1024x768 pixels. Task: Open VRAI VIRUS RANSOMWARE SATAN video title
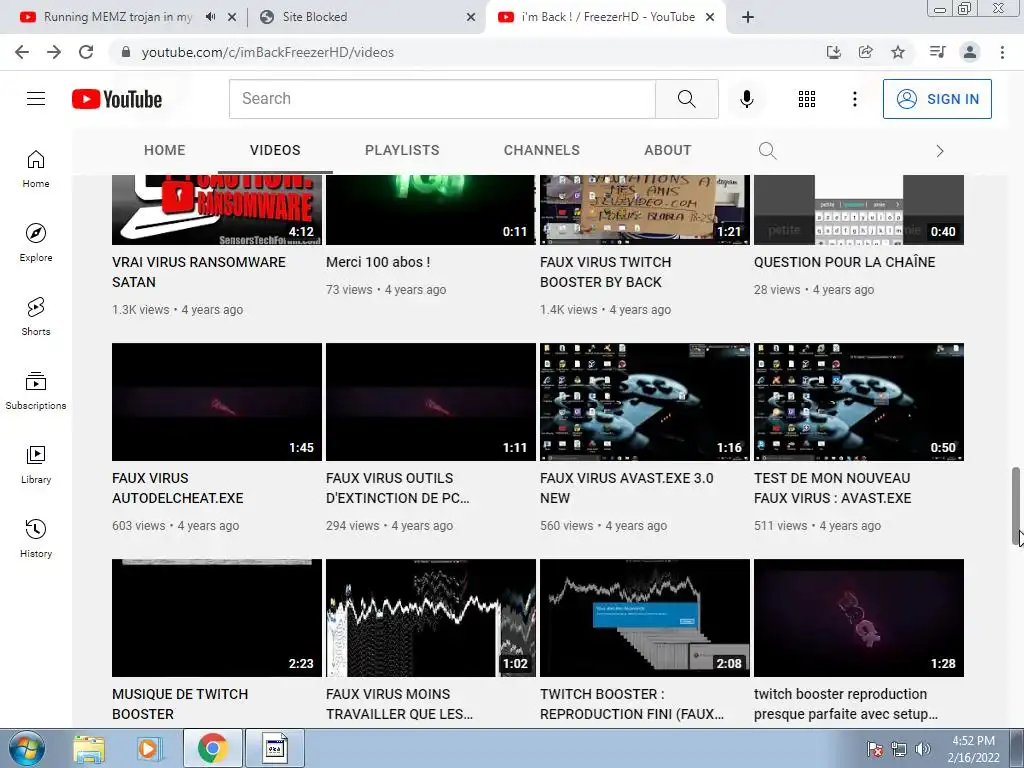tap(199, 272)
